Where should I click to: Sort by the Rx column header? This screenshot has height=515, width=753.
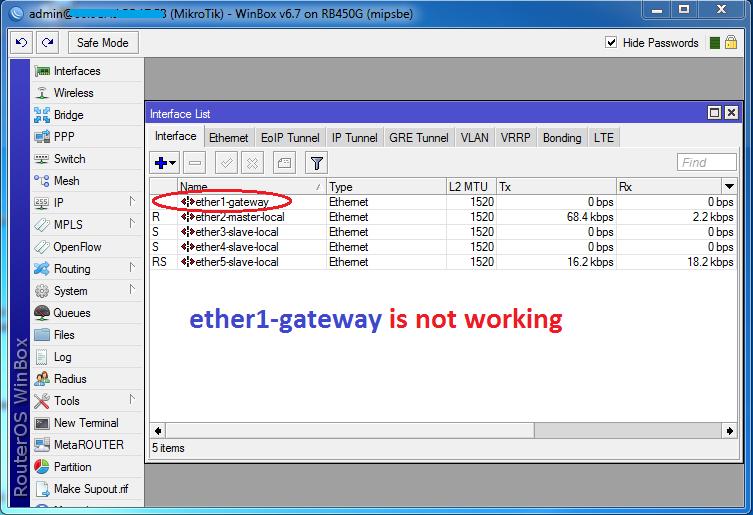click(669, 186)
